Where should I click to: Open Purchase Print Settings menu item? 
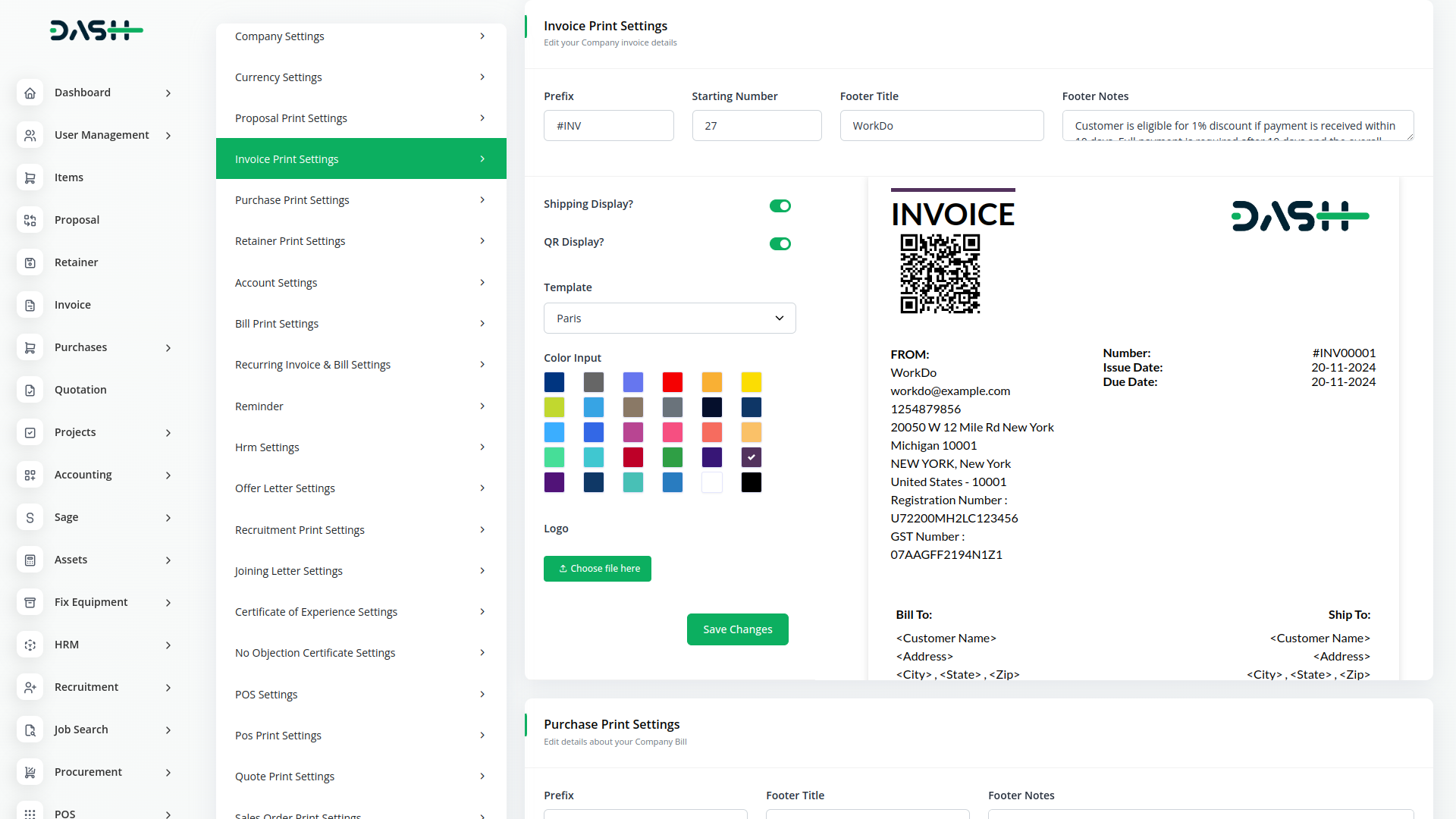tap(361, 200)
